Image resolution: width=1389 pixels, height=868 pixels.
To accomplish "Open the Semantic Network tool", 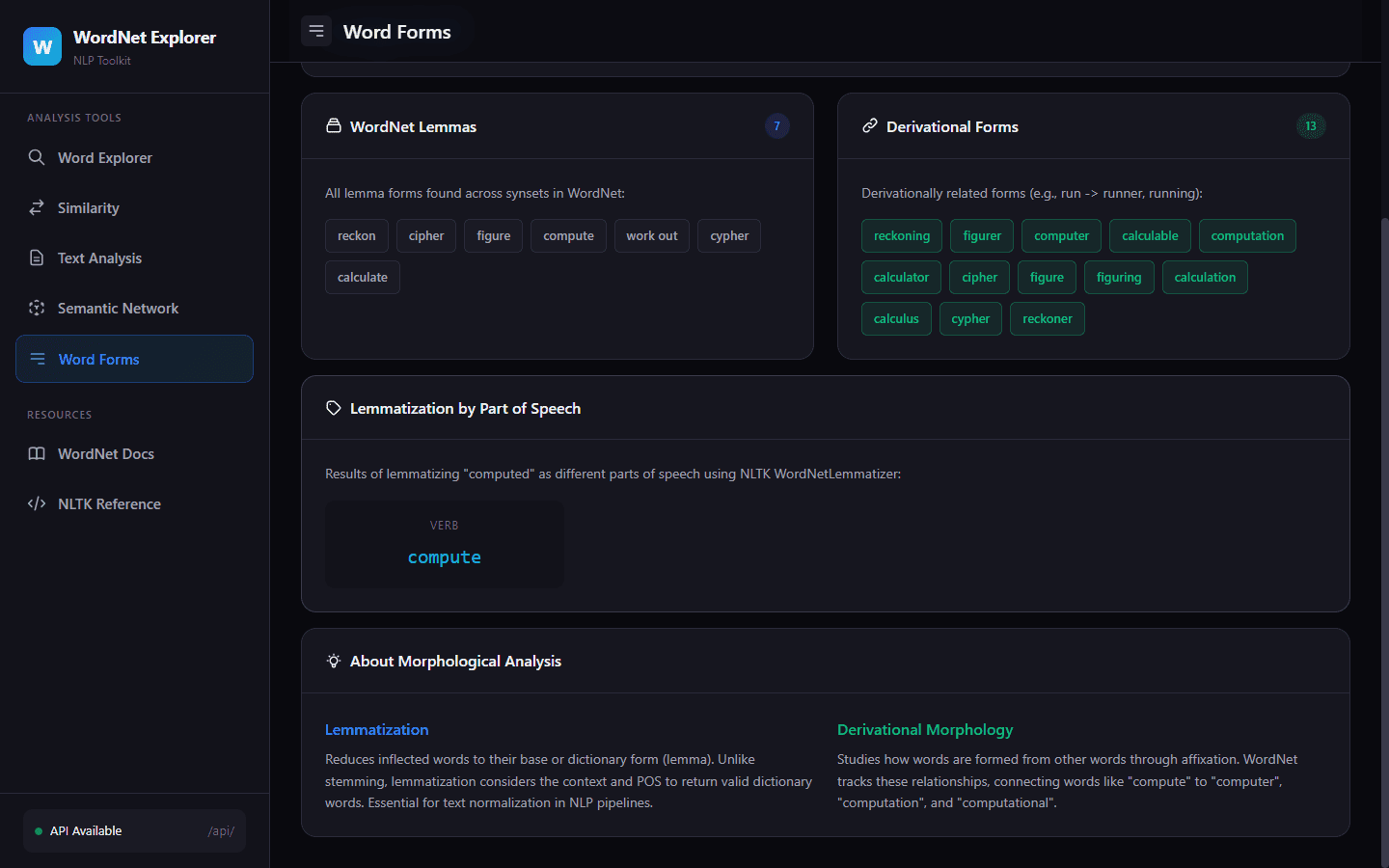I will [118, 308].
